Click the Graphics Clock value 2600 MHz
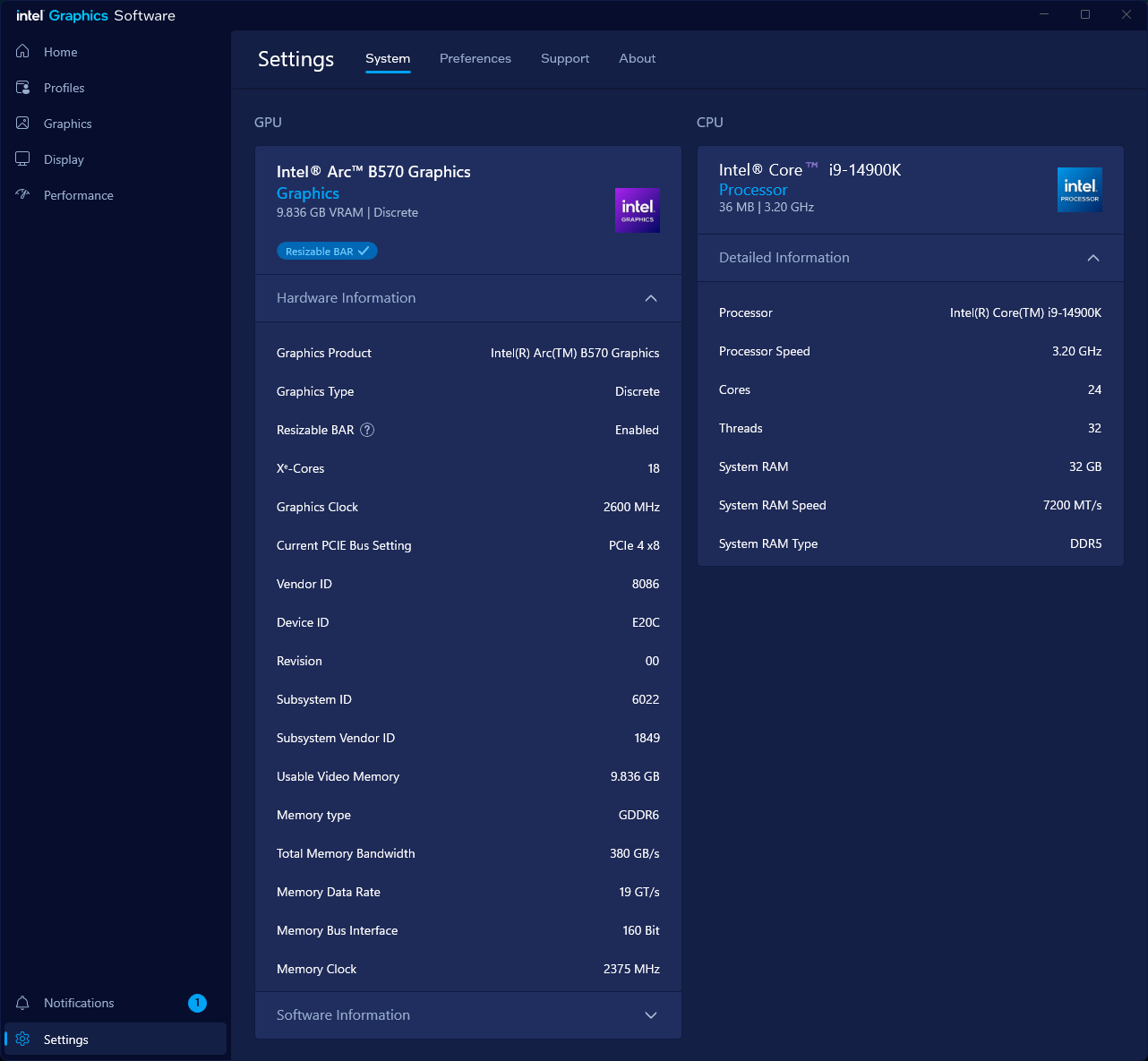The image size is (1148, 1061). tap(631, 507)
